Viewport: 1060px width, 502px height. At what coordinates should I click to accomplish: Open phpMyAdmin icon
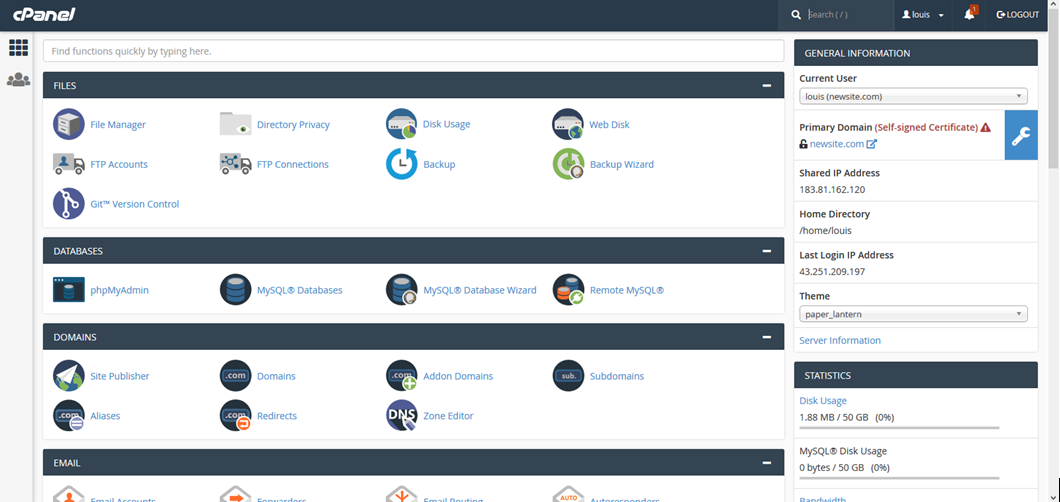68,290
